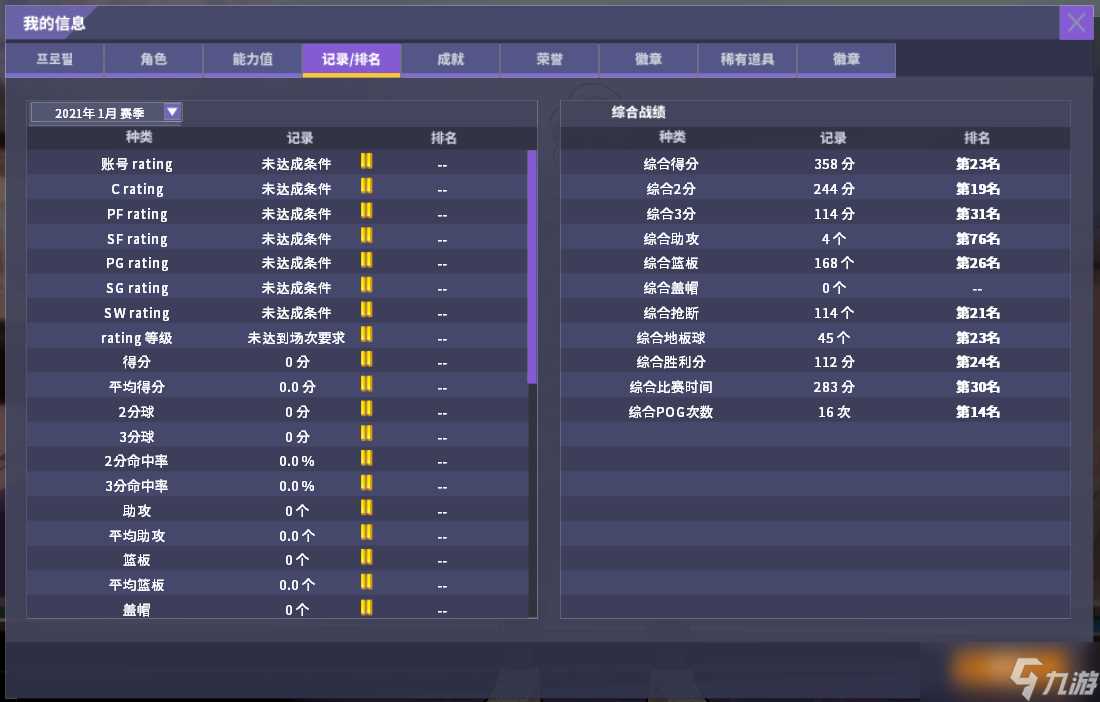
Task: Select the 综合得分 row in 综合战绩
Action: tap(814, 164)
